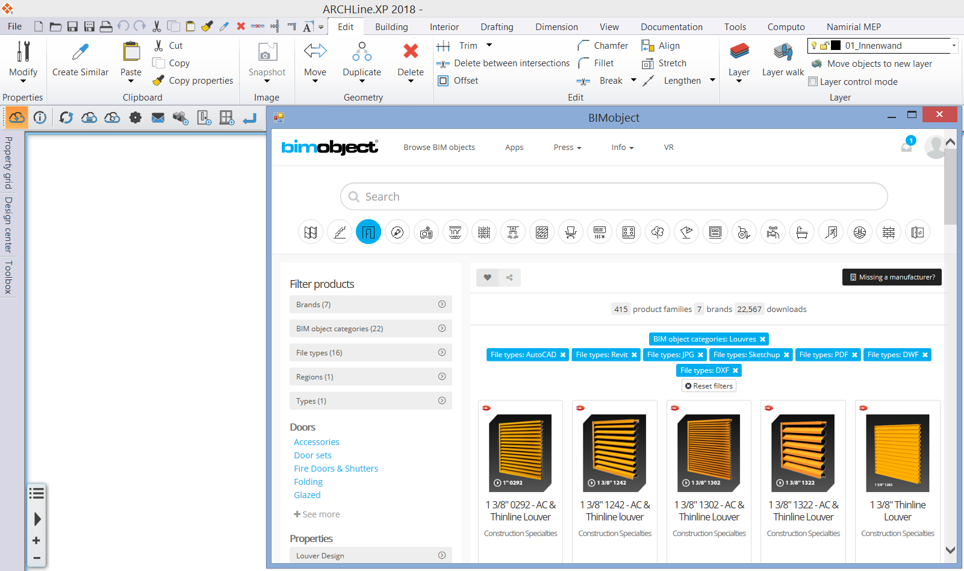The image size is (964, 571).
Task: Open the Info dropdown menu
Action: point(622,148)
